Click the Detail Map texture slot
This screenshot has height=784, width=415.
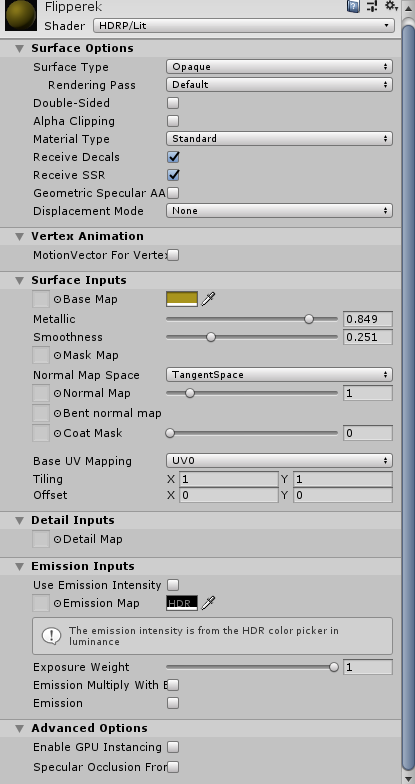point(41,539)
